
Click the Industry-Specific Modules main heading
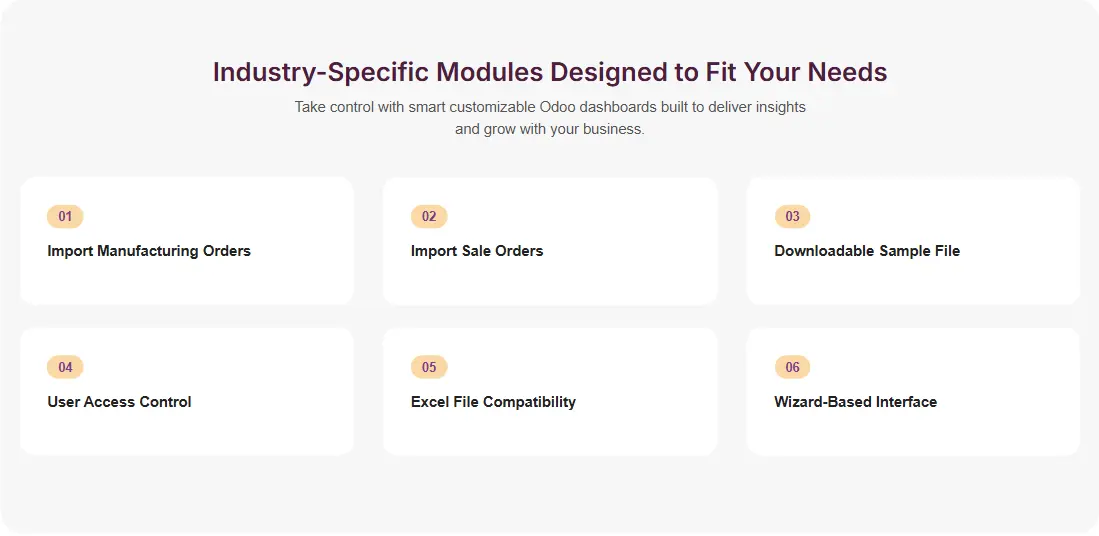[550, 72]
